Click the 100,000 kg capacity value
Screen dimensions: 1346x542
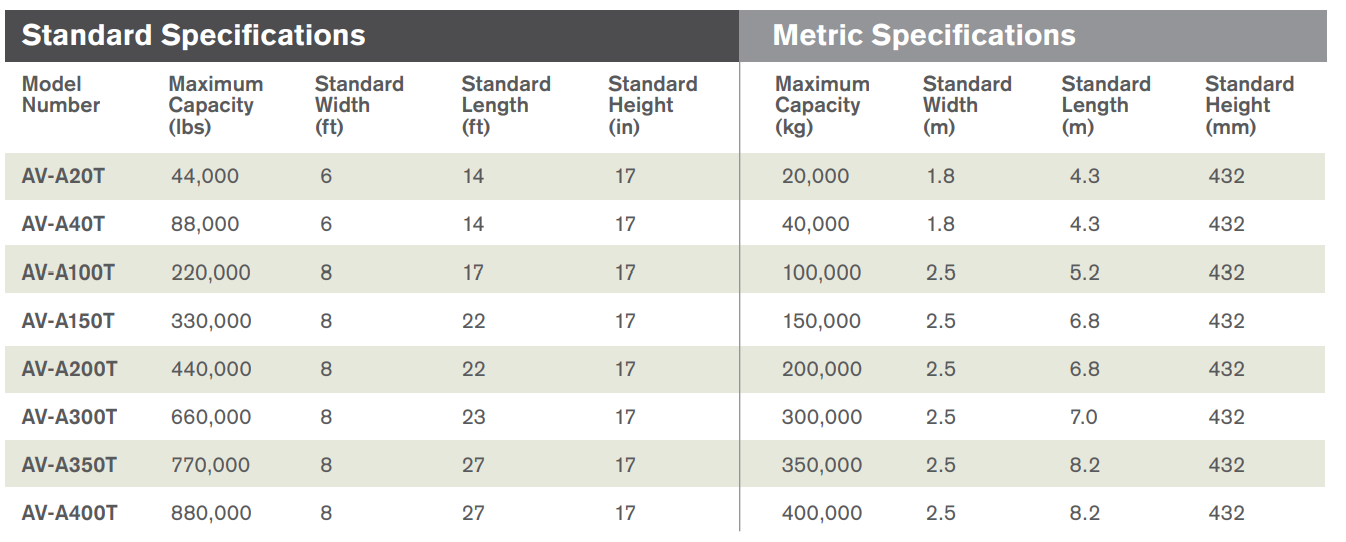point(822,272)
